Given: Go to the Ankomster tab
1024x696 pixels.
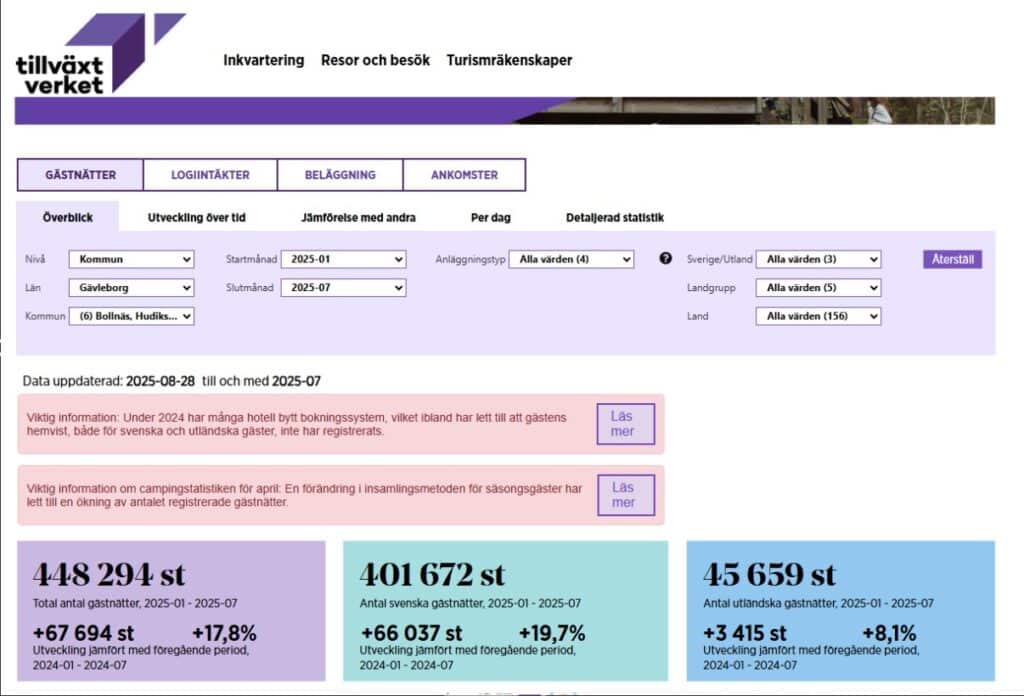Looking at the screenshot, I should point(464,175).
